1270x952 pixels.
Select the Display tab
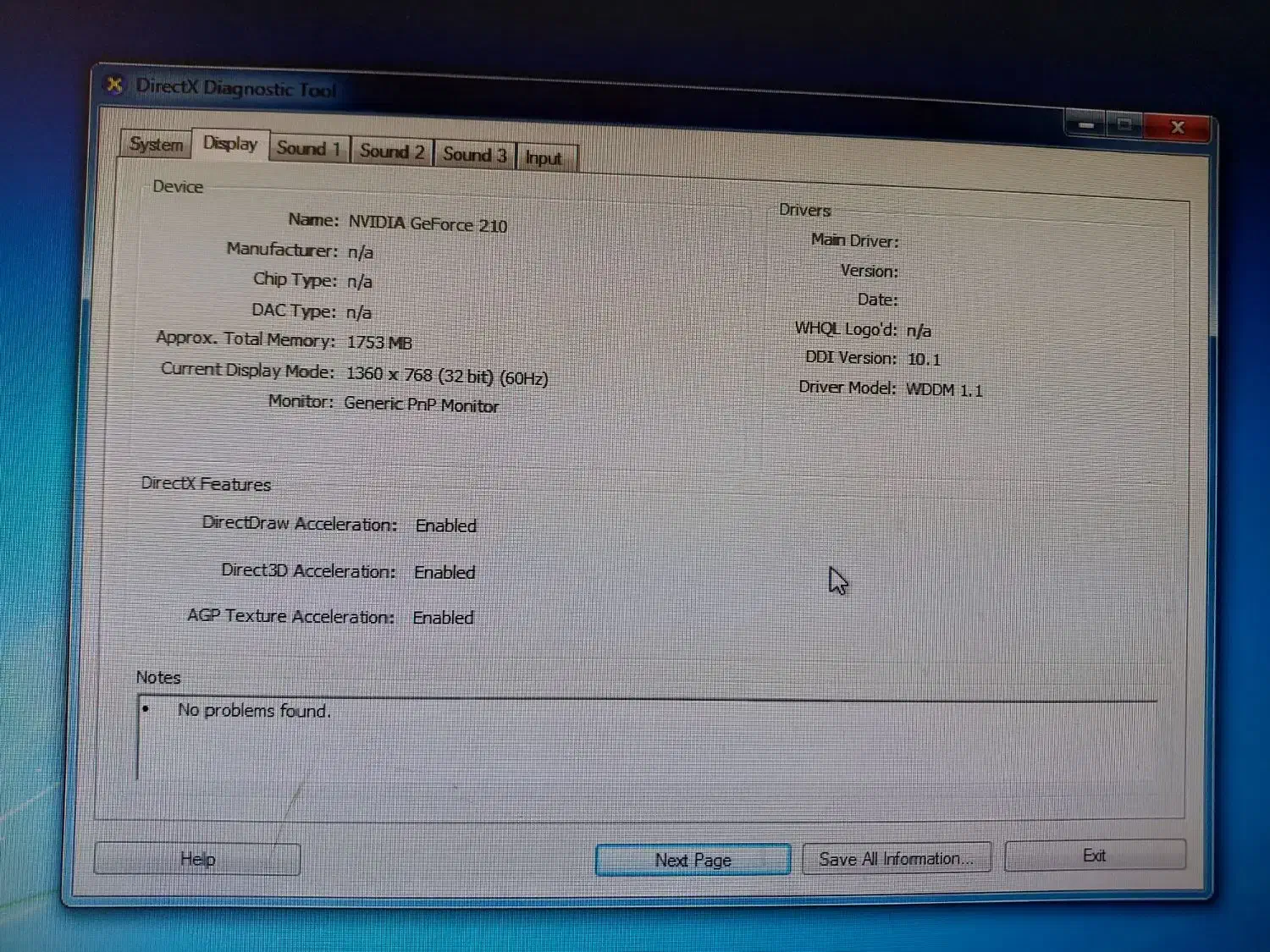pyautogui.click(x=230, y=144)
